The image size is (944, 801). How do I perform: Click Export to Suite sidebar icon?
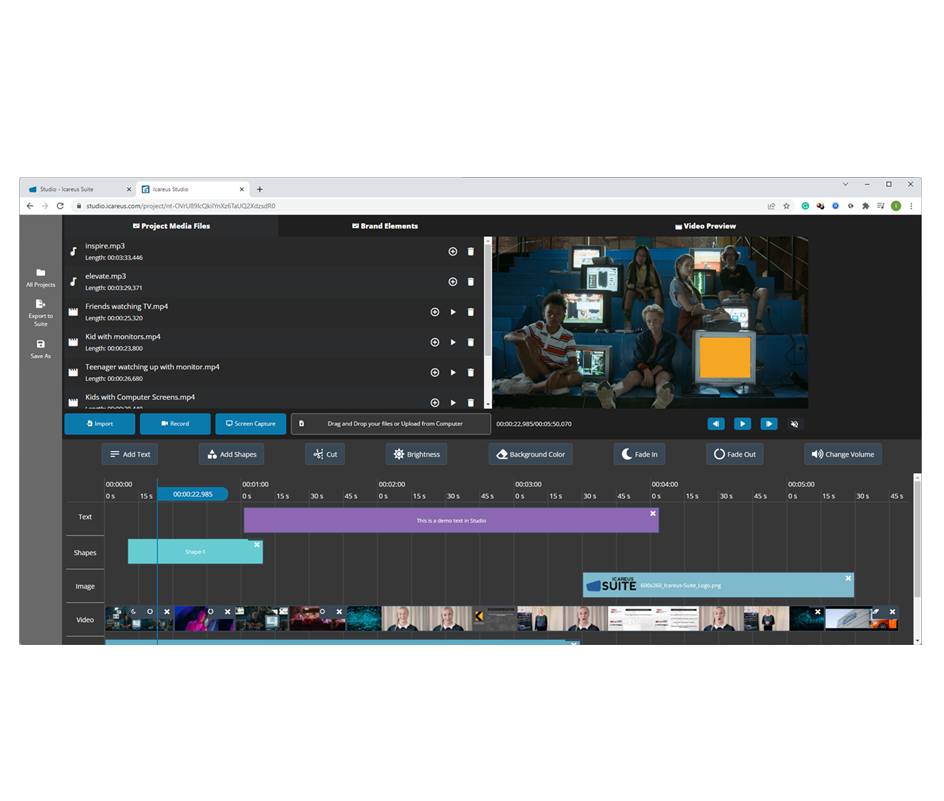40,313
